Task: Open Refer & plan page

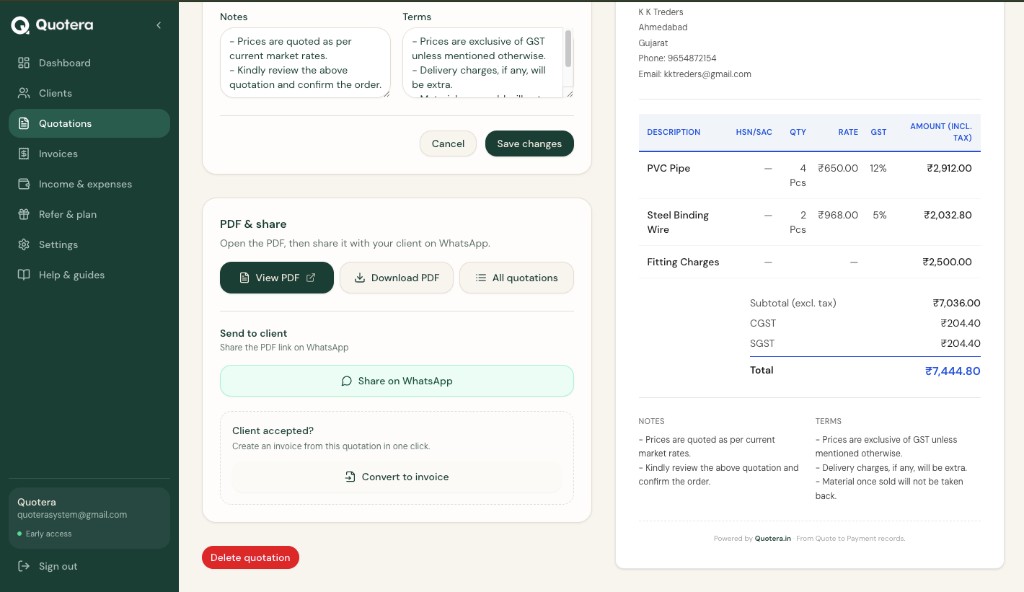Action: [x=89, y=214]
